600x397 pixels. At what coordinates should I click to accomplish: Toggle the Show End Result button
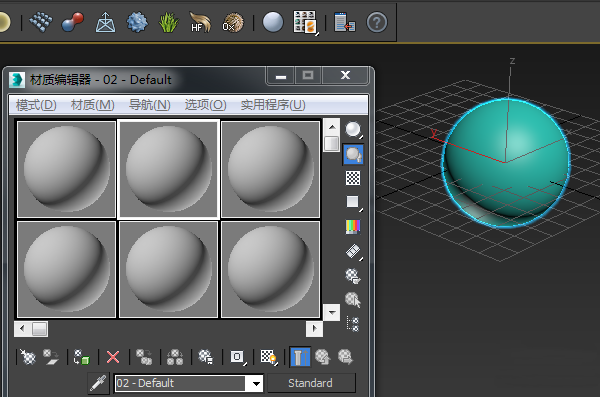pyautogui.click(x=300, y=357)
